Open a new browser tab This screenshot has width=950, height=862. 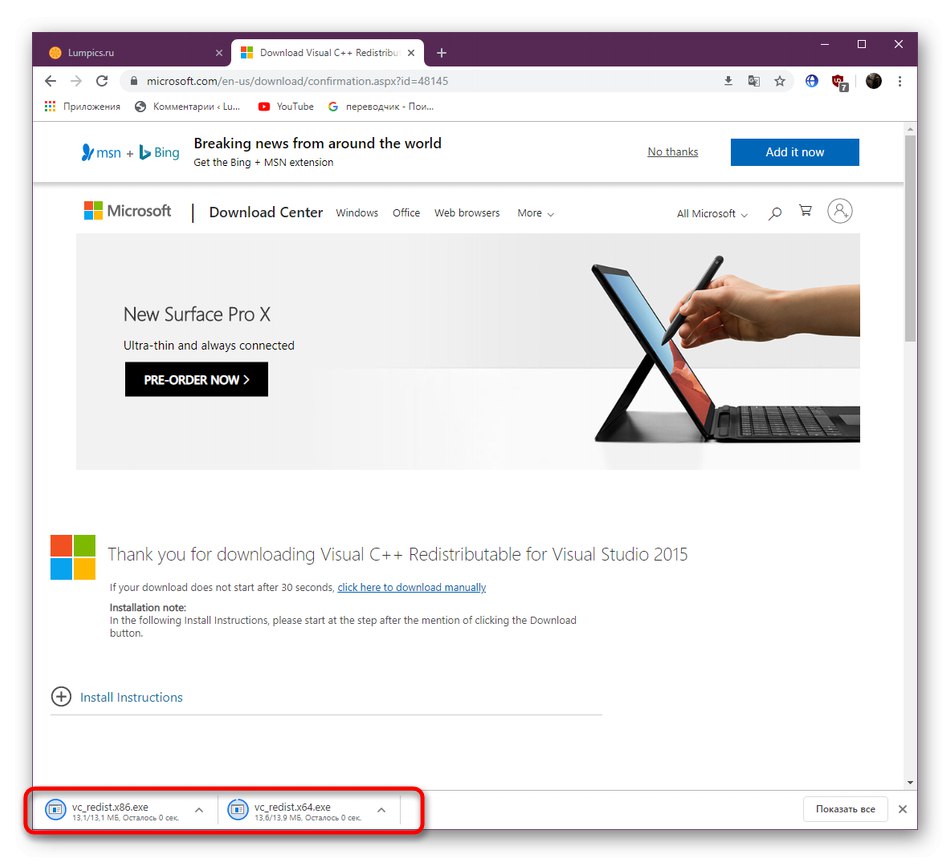[x=442, y=53]
